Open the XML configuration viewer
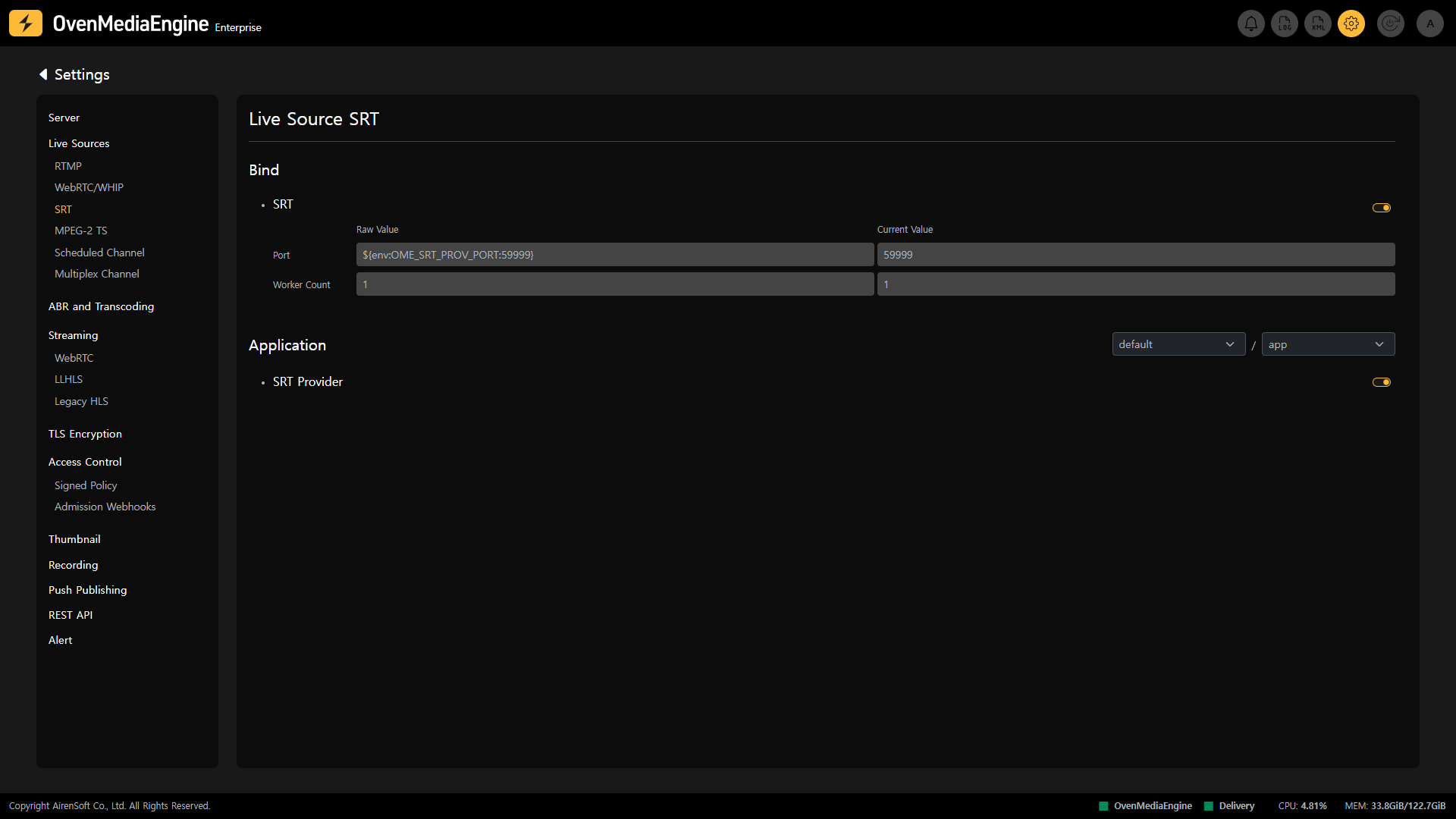This screenshot has width=1456, height=819. pos(1318,24)
